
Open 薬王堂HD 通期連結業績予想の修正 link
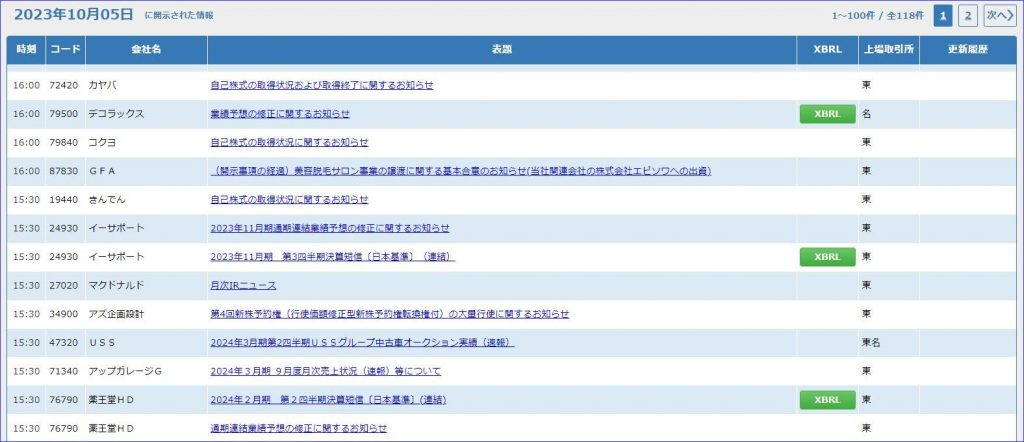[x=298, y=428]
